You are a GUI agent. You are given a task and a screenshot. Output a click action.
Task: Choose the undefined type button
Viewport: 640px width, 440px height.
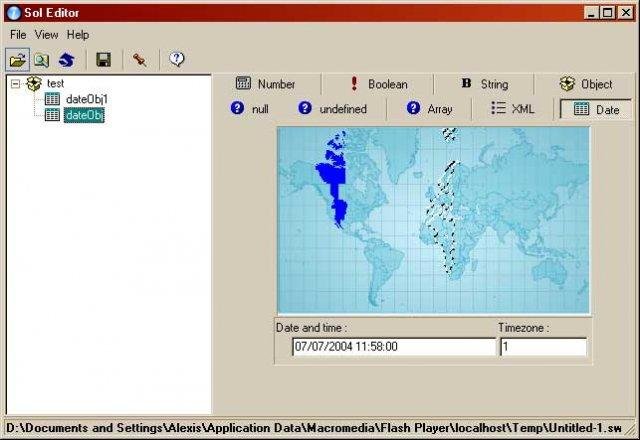(332, 109)
